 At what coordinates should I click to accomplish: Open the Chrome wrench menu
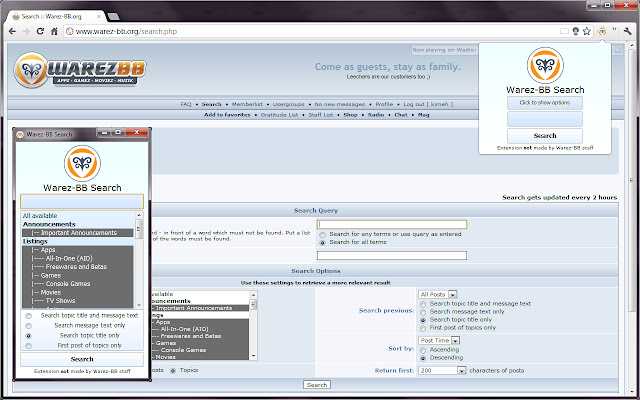coord(628,31)
